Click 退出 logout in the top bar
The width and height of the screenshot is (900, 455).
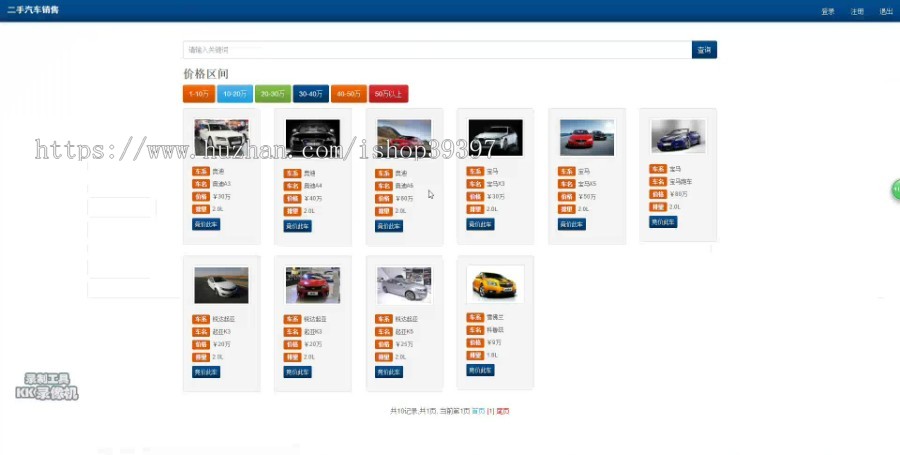click(x=886, y=11)
